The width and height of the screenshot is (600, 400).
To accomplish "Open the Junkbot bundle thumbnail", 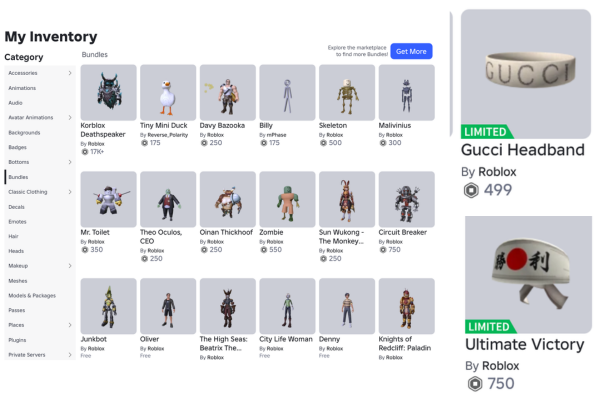I will (108, 306).
